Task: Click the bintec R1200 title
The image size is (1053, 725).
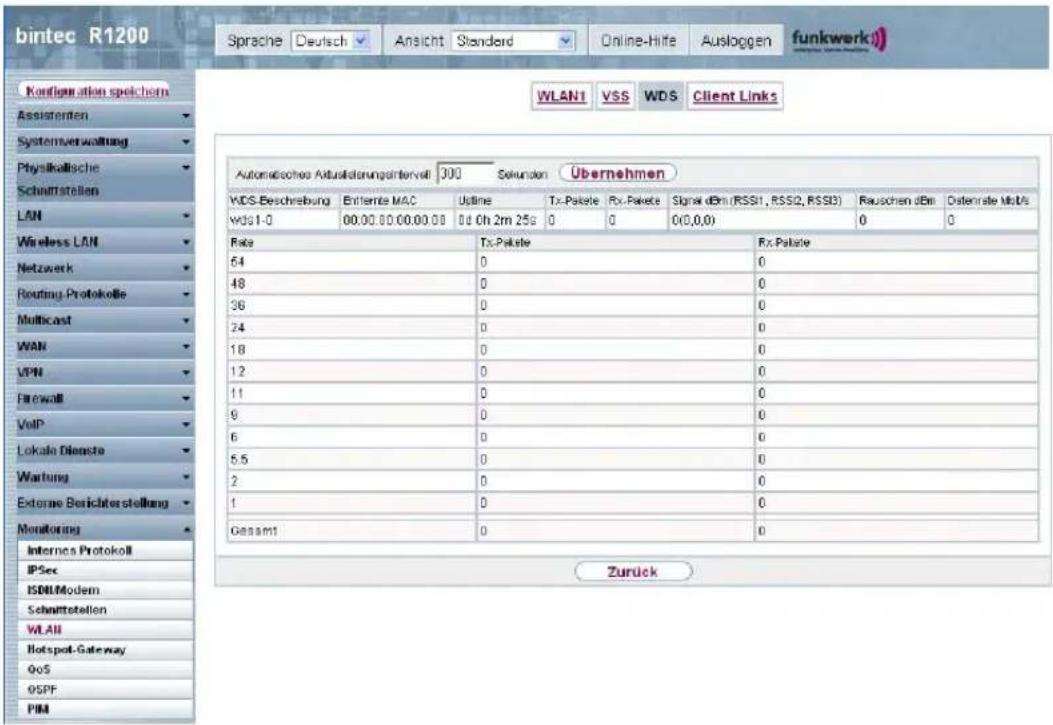Action: 82,36
